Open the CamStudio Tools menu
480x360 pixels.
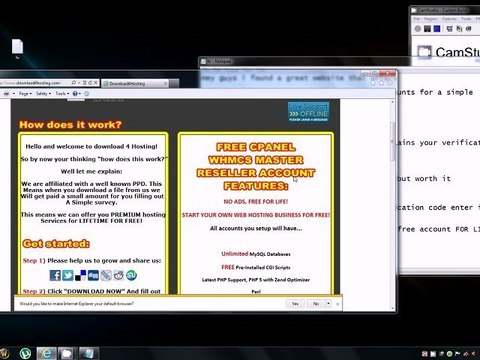pyautogui.click(x=466, y=19)
